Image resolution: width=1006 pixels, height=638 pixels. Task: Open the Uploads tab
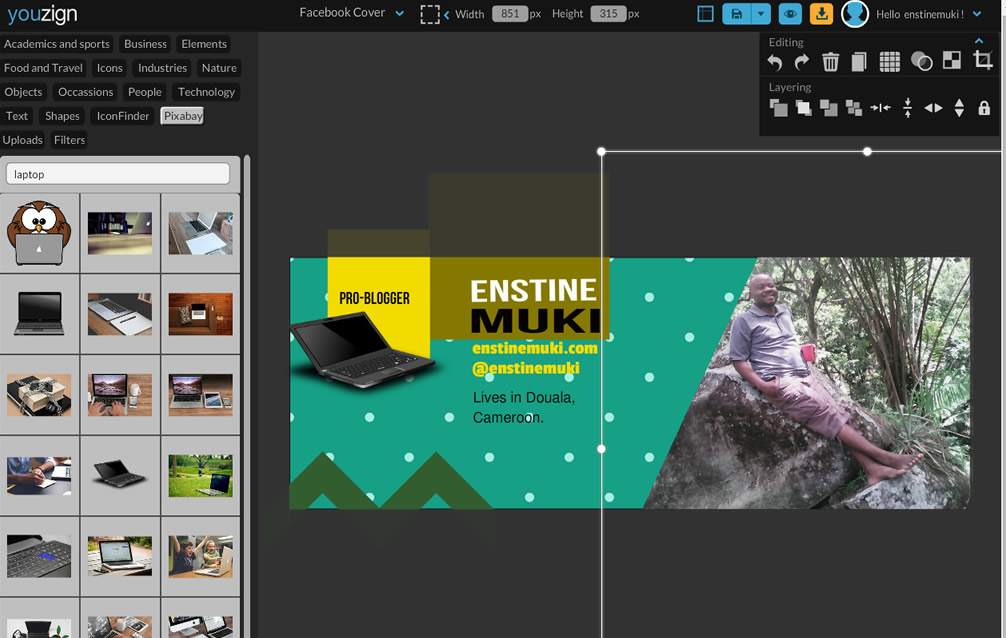click(x=22, y=140)
